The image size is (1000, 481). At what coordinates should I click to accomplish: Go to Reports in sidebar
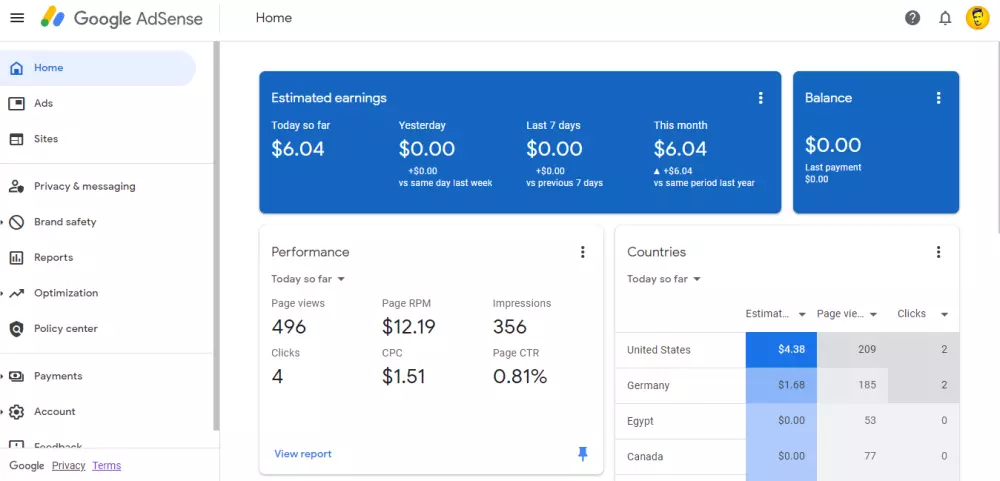[53, 257]
